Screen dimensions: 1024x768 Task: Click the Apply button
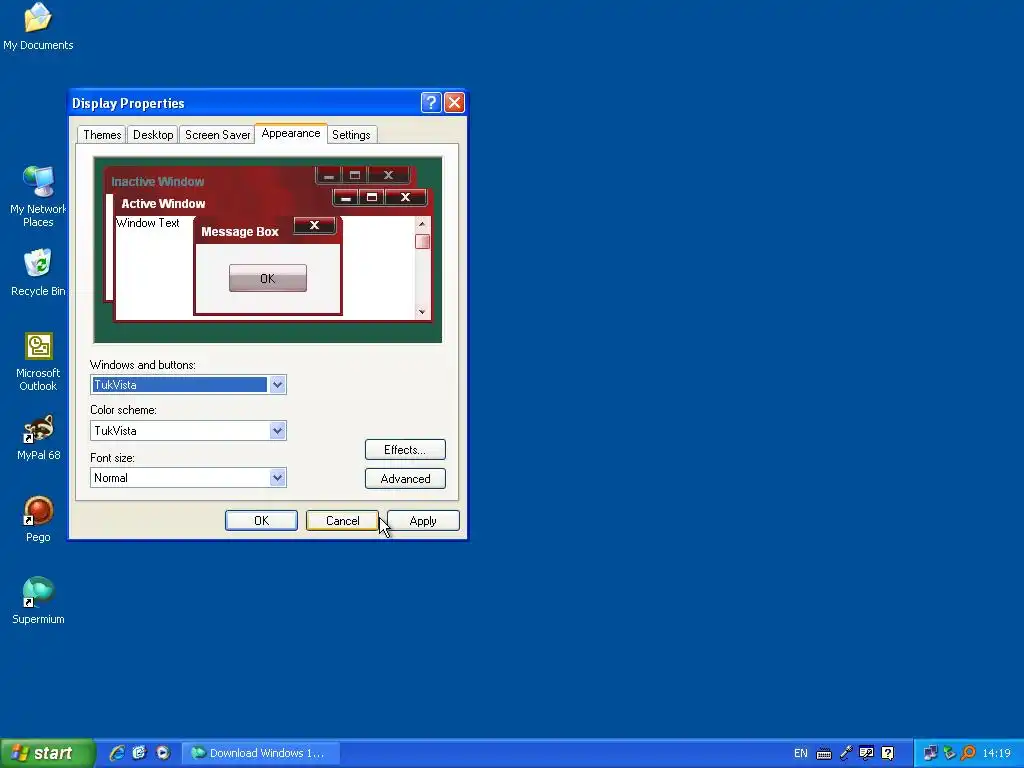tap(423, 520)
